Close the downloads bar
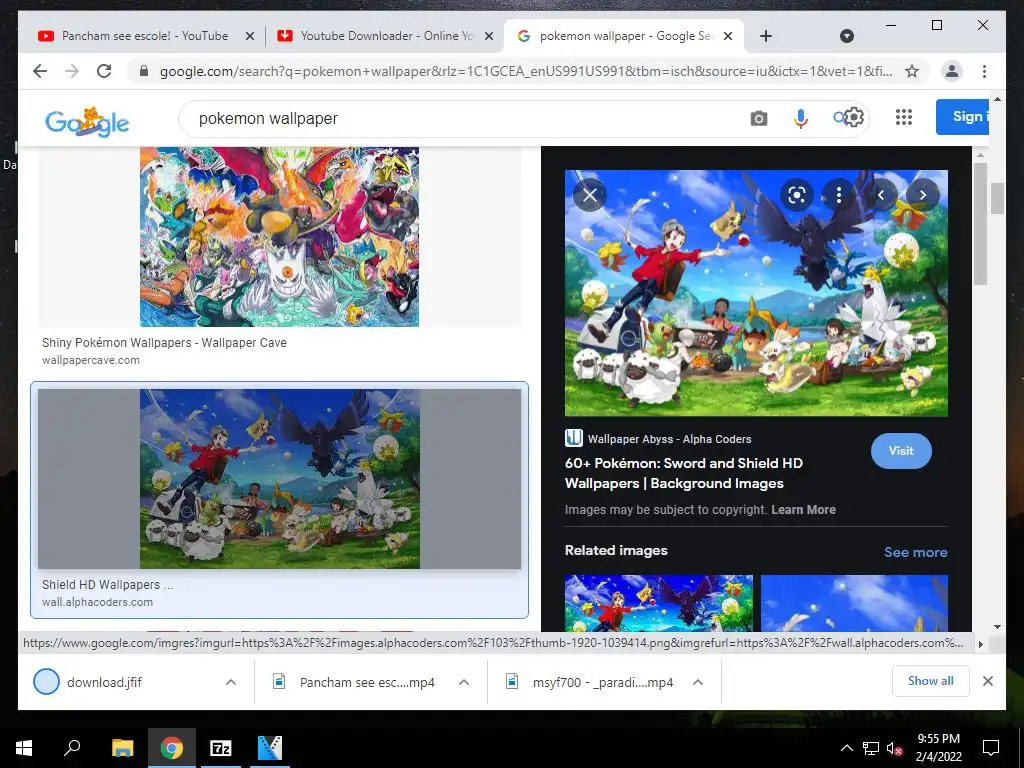 click(988, 681)
